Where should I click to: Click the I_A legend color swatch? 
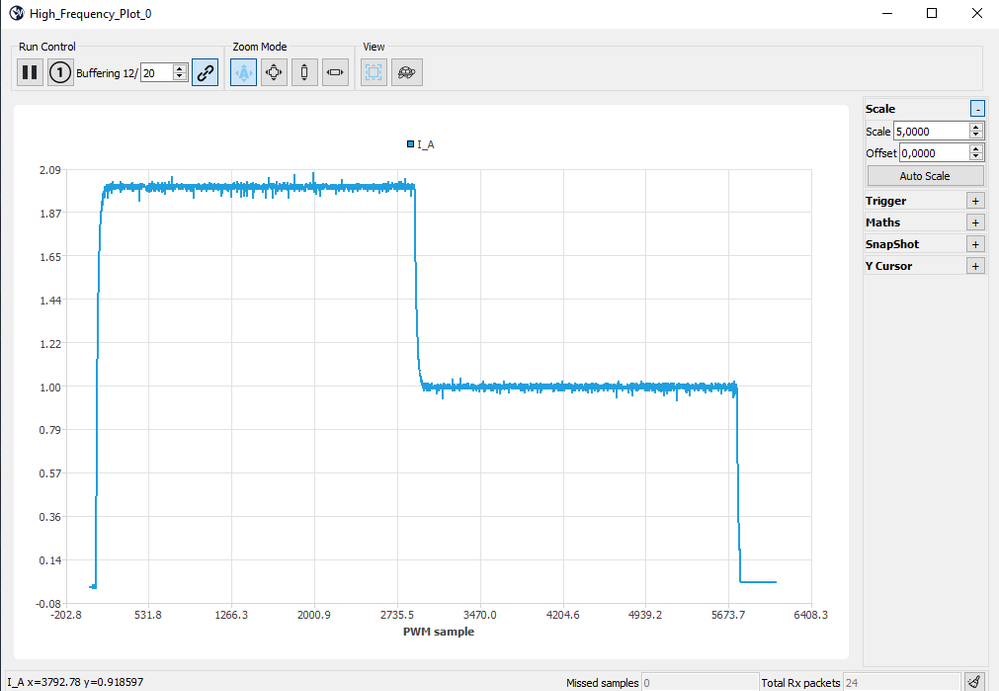point(410,144)
